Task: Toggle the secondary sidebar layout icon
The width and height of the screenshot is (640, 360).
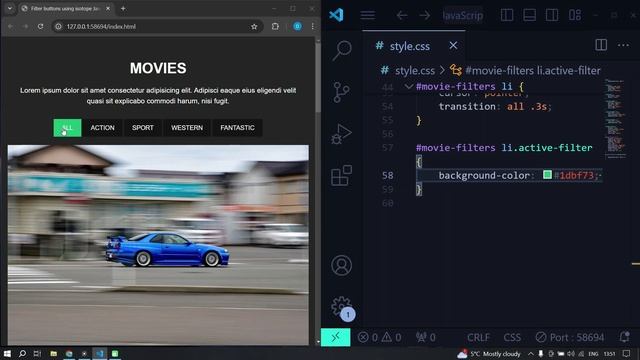Action: 552,15
